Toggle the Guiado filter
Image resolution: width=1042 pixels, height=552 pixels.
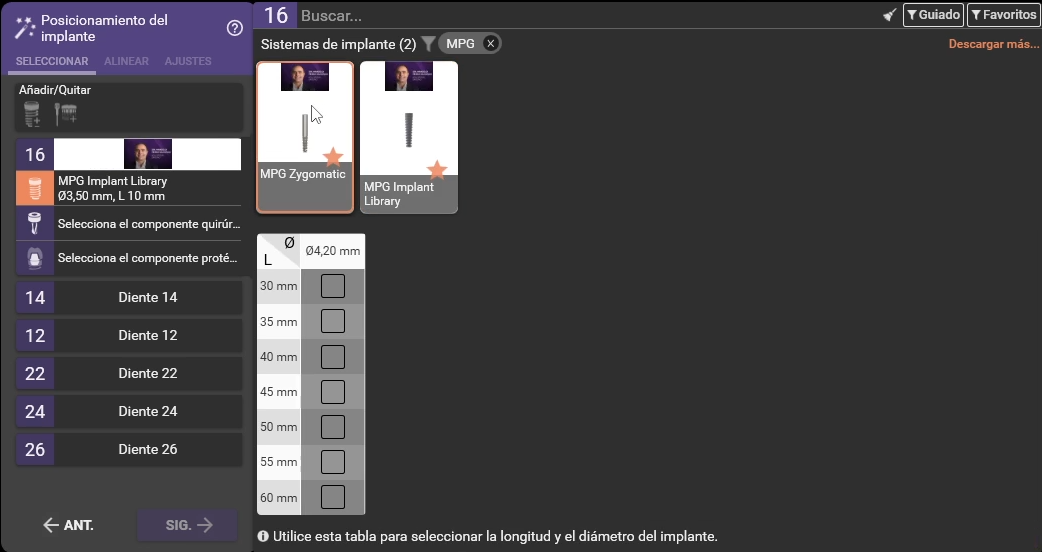pos(933,15)
